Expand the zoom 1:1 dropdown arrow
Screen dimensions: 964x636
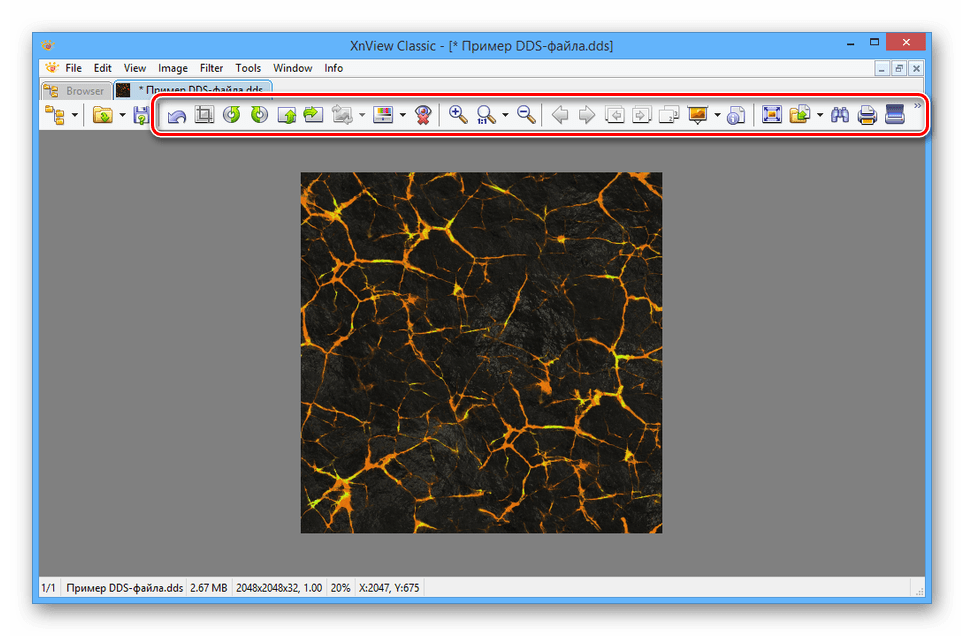tap(505, 115)
